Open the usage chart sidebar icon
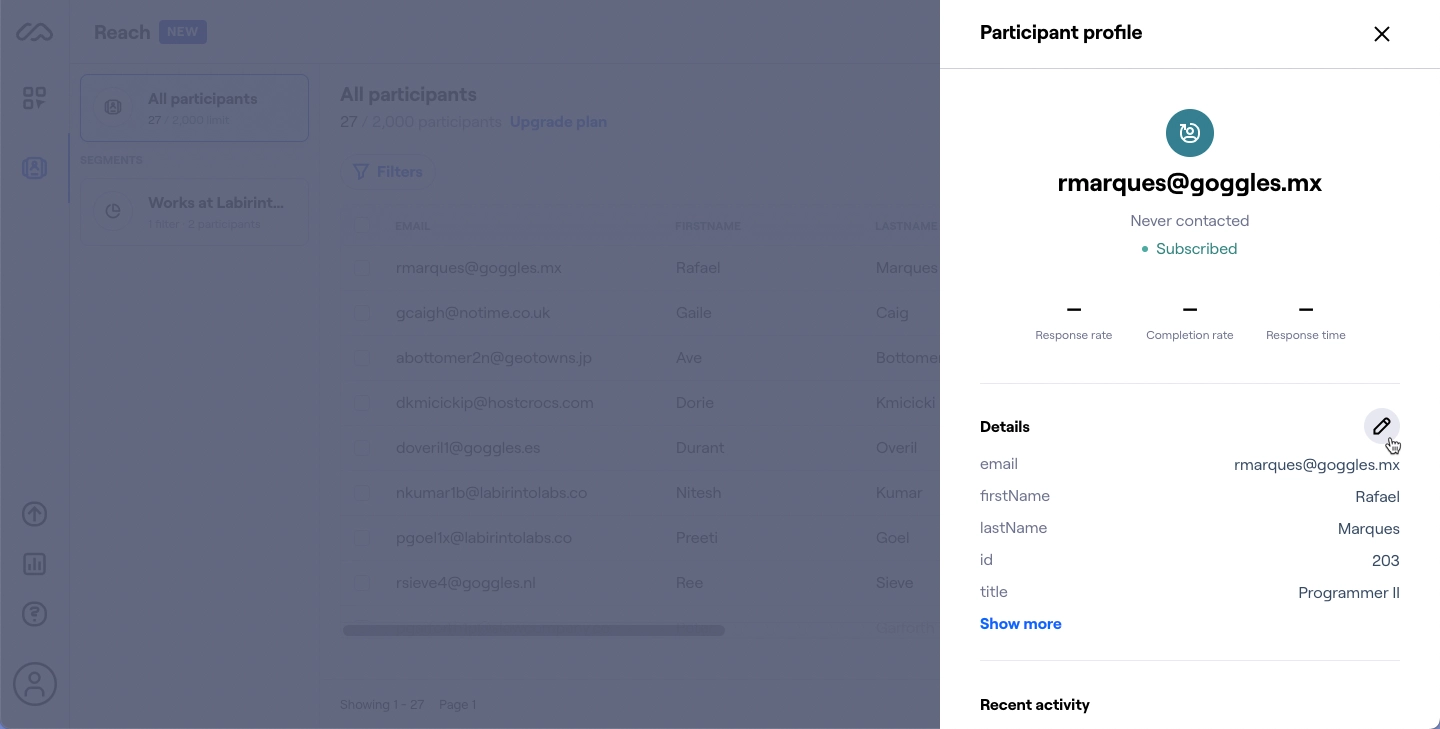 [x=34, y=564]
